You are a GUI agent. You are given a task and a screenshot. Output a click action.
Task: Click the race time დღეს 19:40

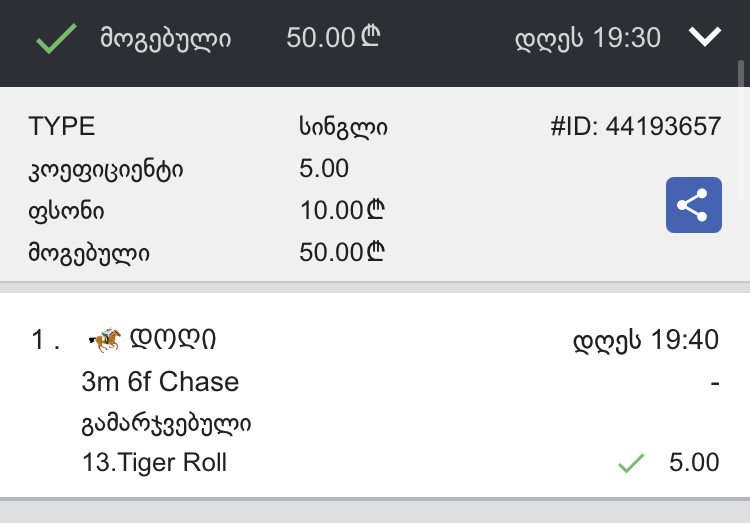pyautogui.click(x=645, y=340)
